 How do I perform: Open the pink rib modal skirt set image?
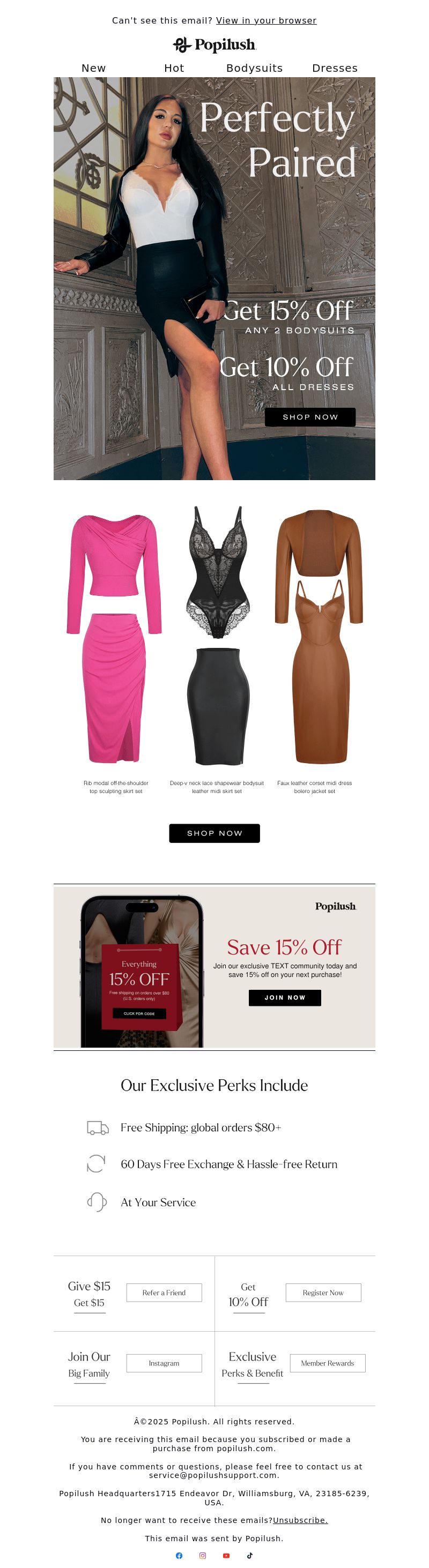115,638
